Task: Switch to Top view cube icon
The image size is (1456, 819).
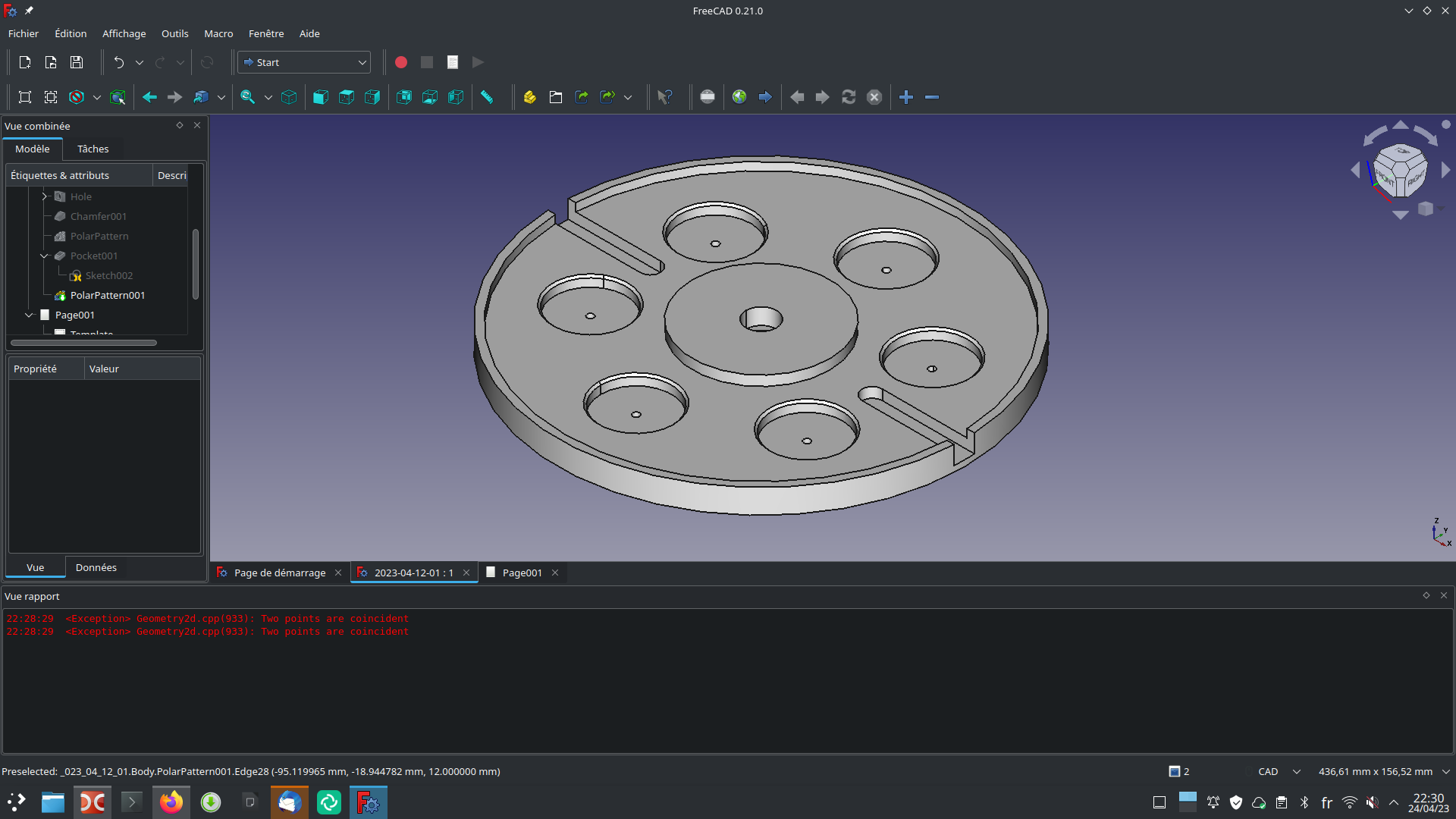Action: (347, 97)
